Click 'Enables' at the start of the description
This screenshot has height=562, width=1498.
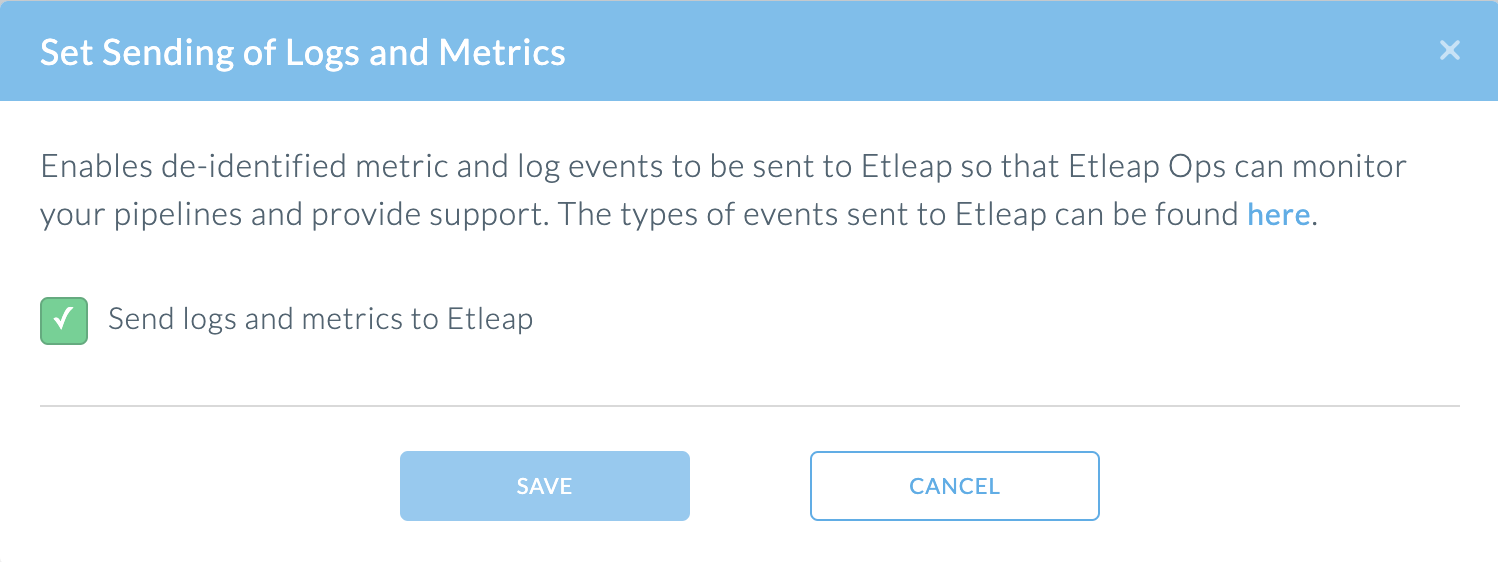point(96,165)
